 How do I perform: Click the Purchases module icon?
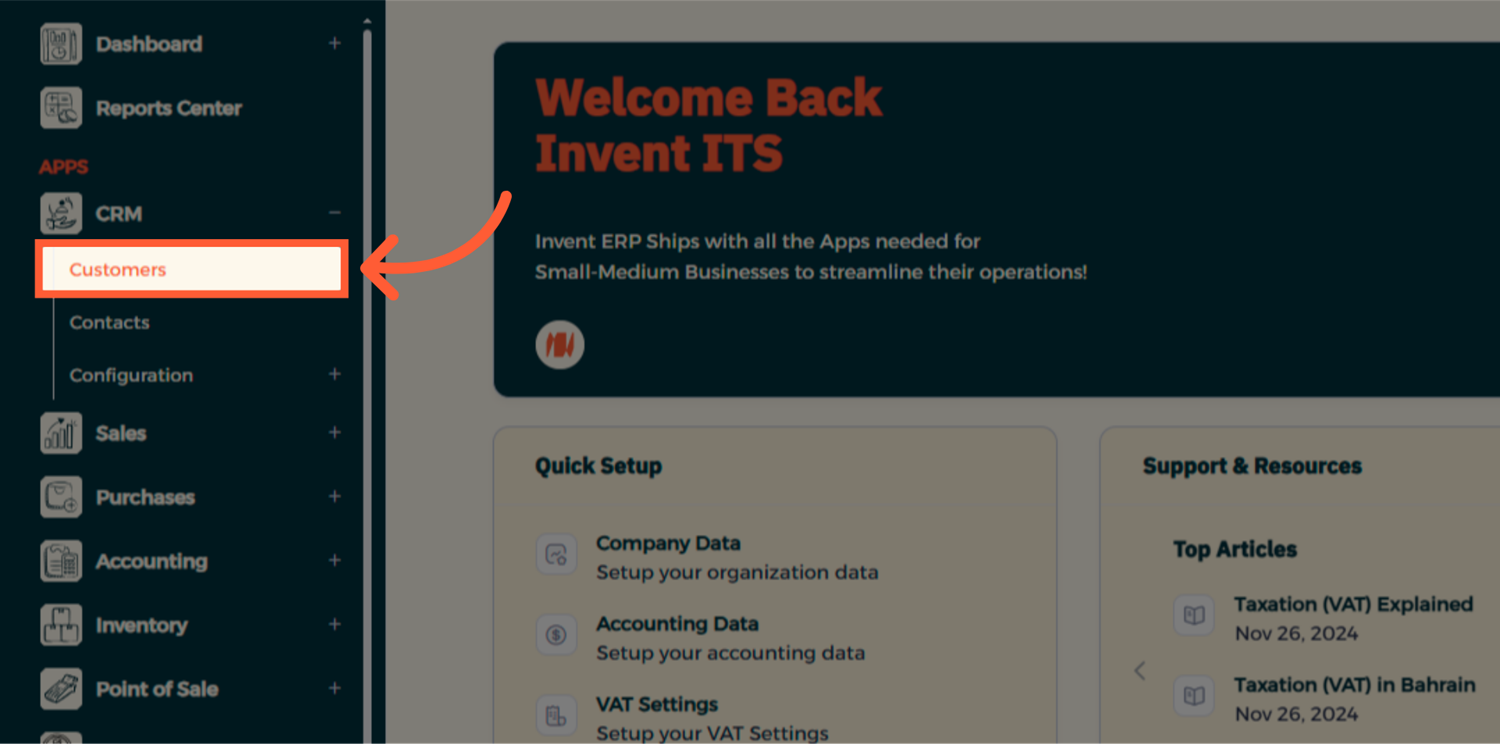tap(61, 497)
